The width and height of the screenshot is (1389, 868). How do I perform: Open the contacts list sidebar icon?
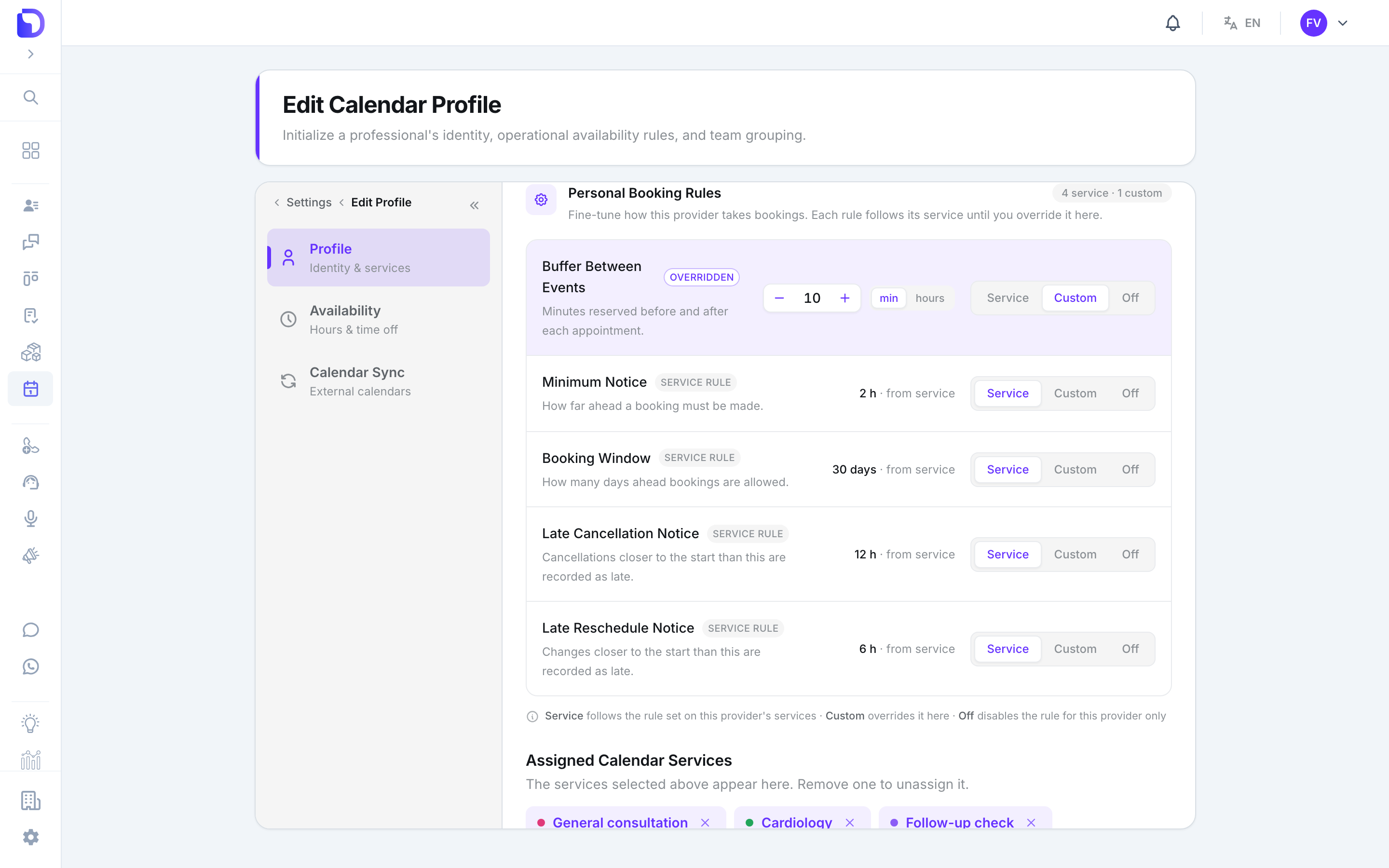point(30,205)
